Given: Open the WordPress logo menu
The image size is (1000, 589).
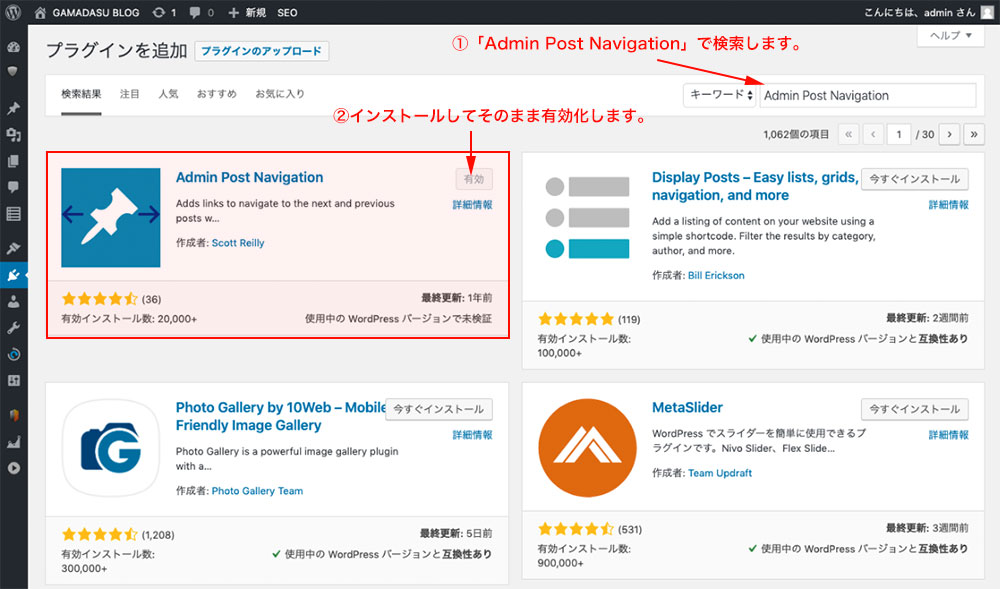Looking at the screenshot, I should point(13,12).
